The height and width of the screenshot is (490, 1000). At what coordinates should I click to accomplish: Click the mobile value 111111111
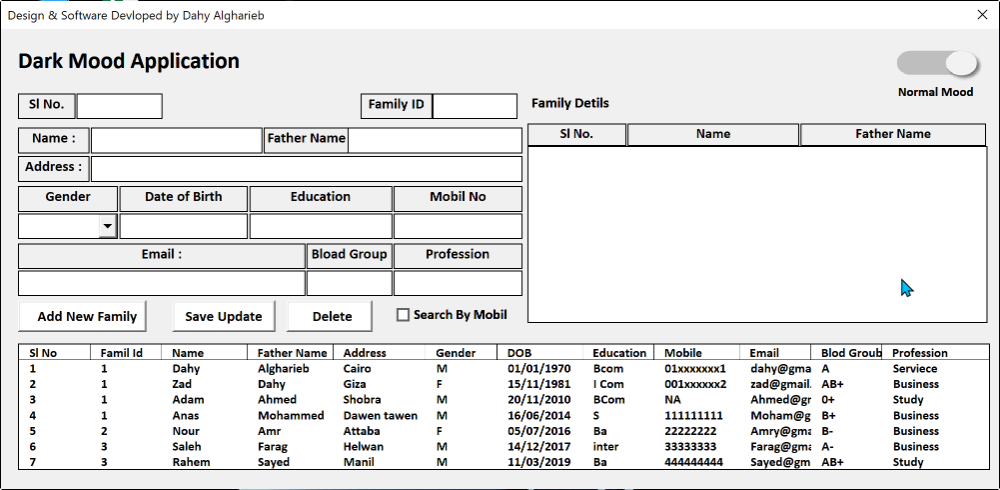point(693,415)
